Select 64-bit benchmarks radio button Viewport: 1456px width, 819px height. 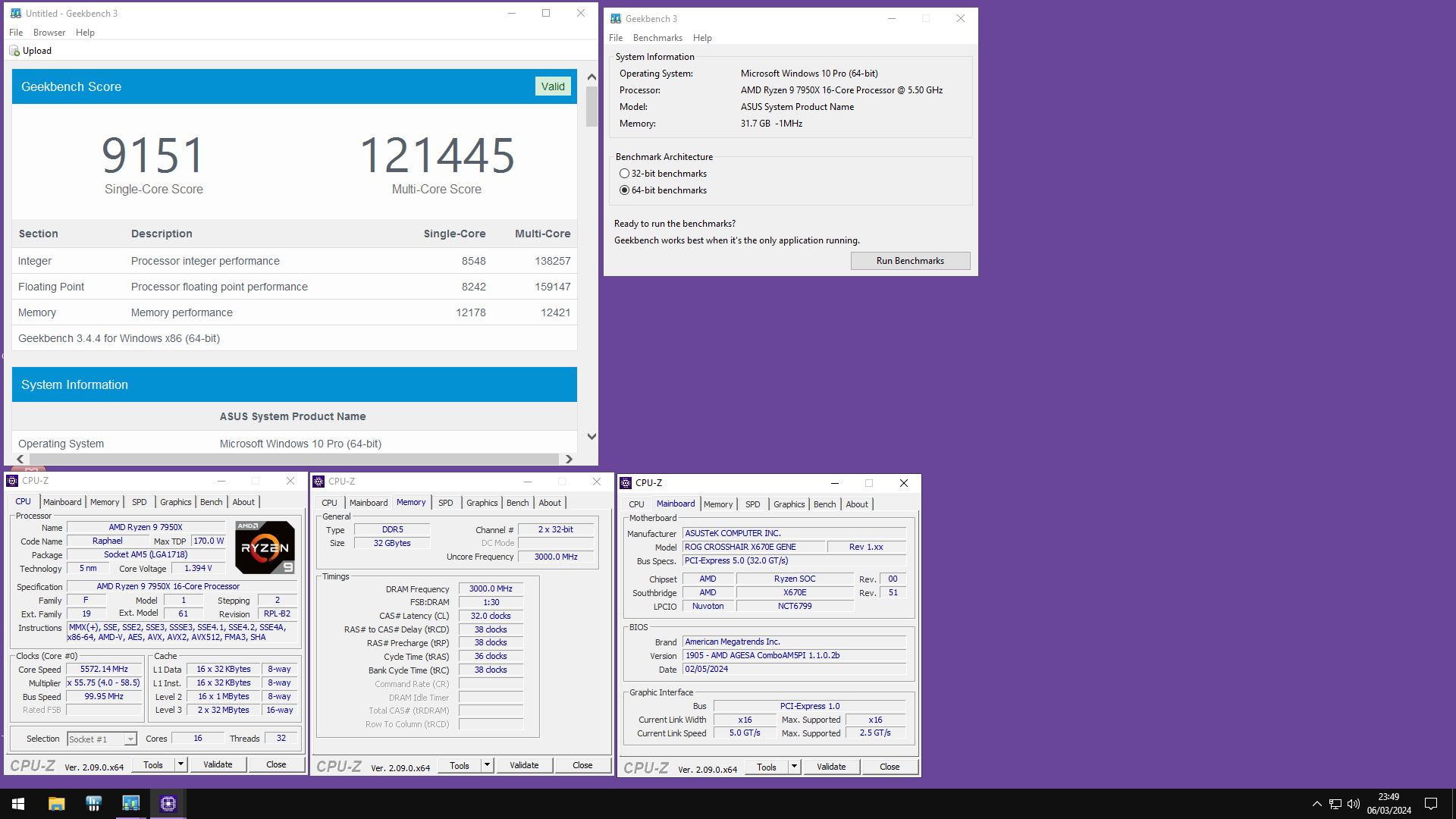(624, 190)
